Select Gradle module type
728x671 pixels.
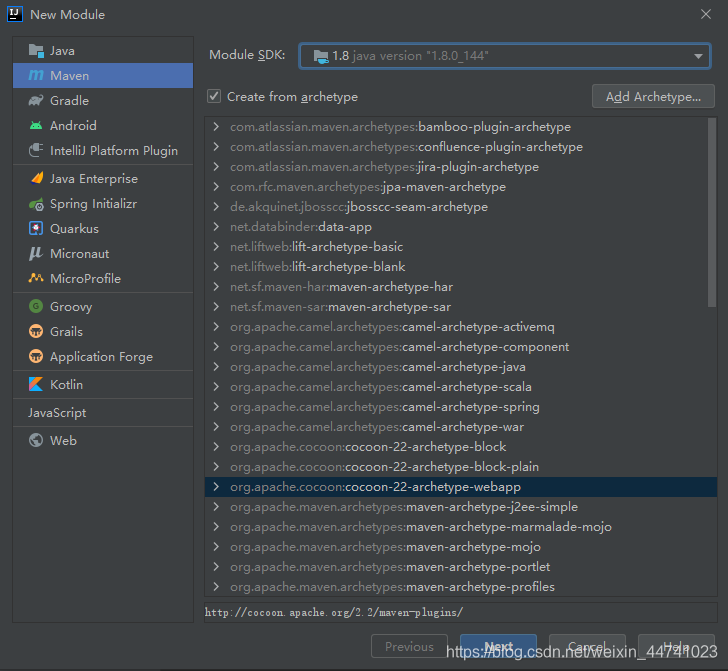pos(103,100)
